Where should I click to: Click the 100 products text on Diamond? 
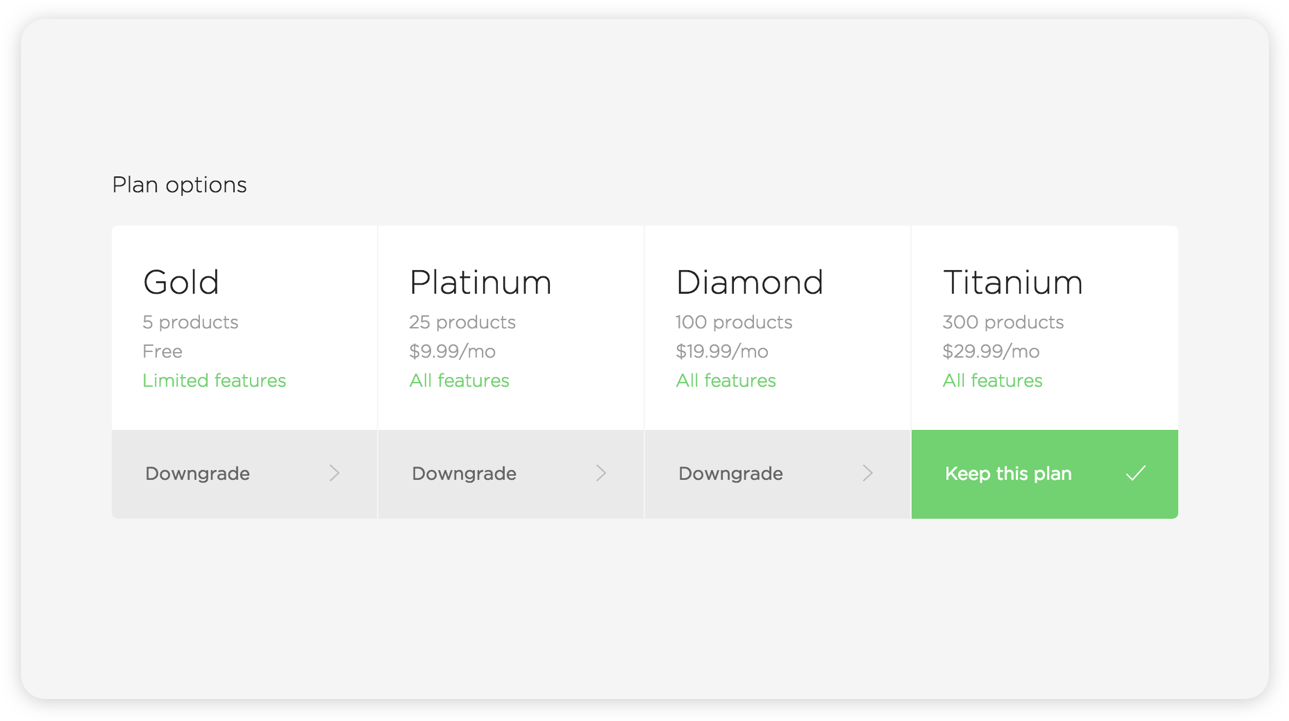[734, 322]
